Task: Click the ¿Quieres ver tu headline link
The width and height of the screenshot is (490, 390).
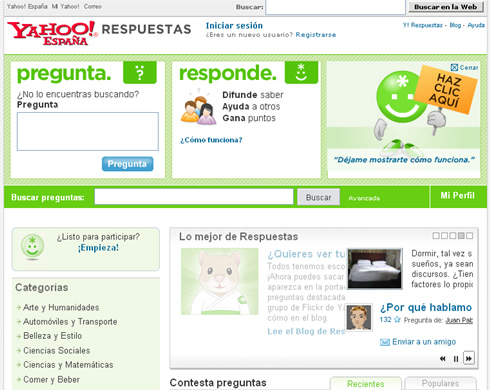Action: (x=306, y=254)
